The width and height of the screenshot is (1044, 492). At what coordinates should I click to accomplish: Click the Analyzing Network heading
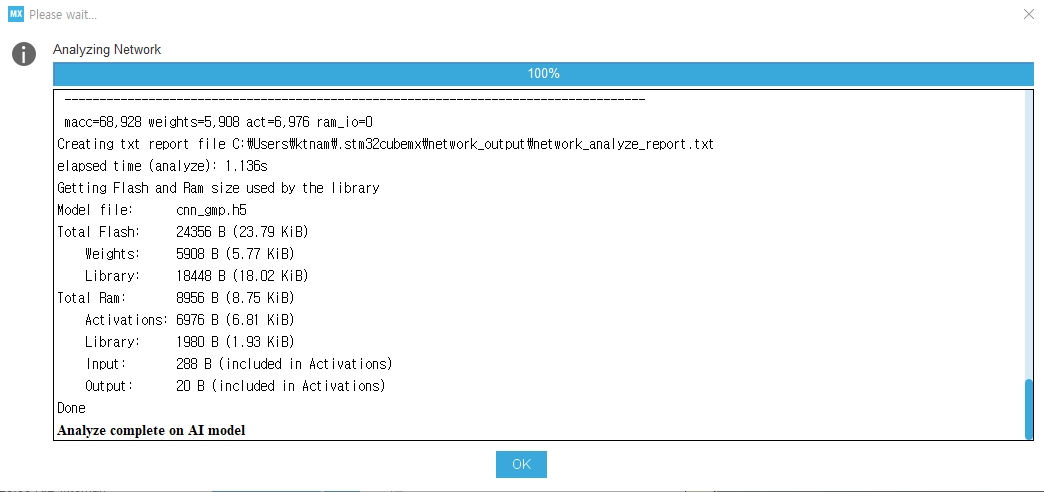pos(107,49)
